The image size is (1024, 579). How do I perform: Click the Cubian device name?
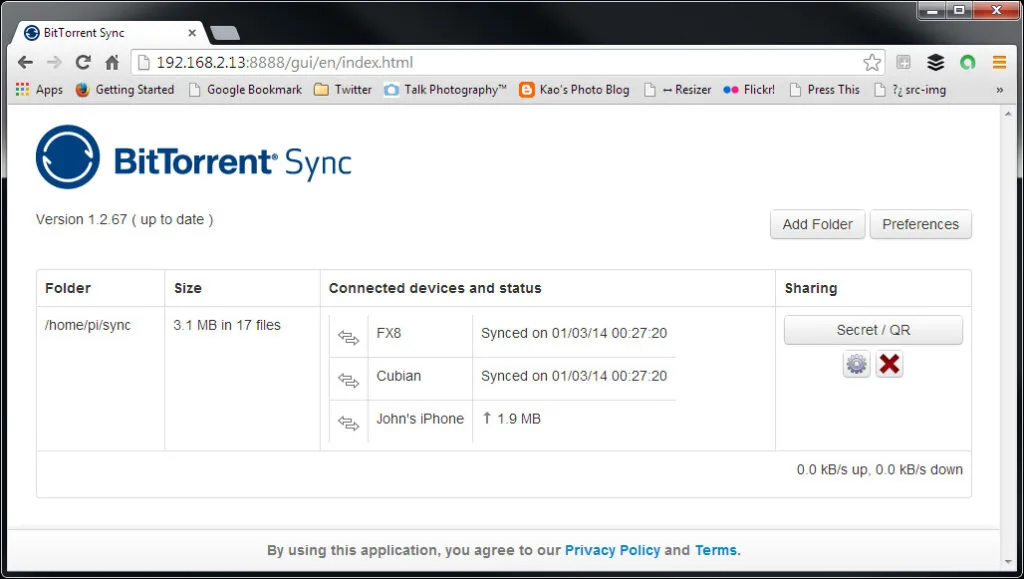tap(398, 376)
